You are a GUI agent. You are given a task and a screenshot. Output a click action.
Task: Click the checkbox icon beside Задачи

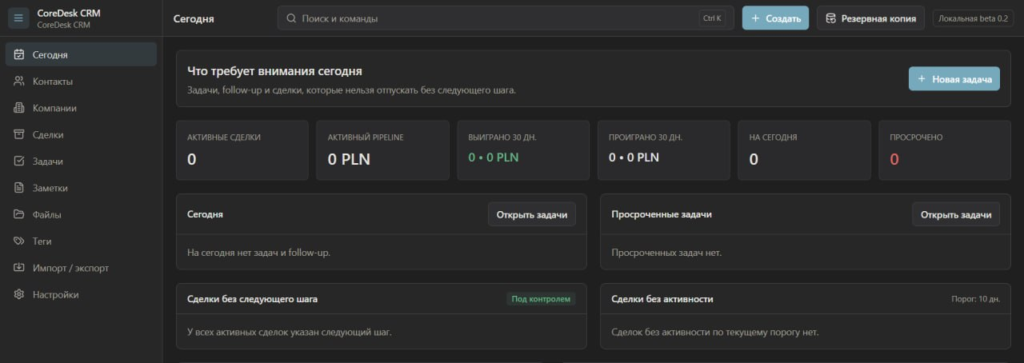[x=19, y=161]
